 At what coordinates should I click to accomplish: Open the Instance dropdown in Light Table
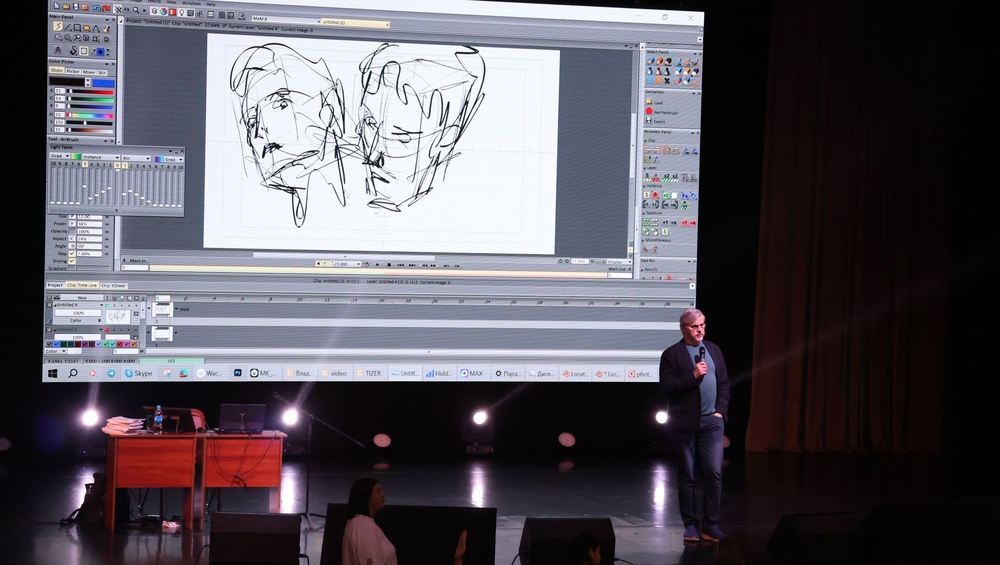[x=98, y=158]
